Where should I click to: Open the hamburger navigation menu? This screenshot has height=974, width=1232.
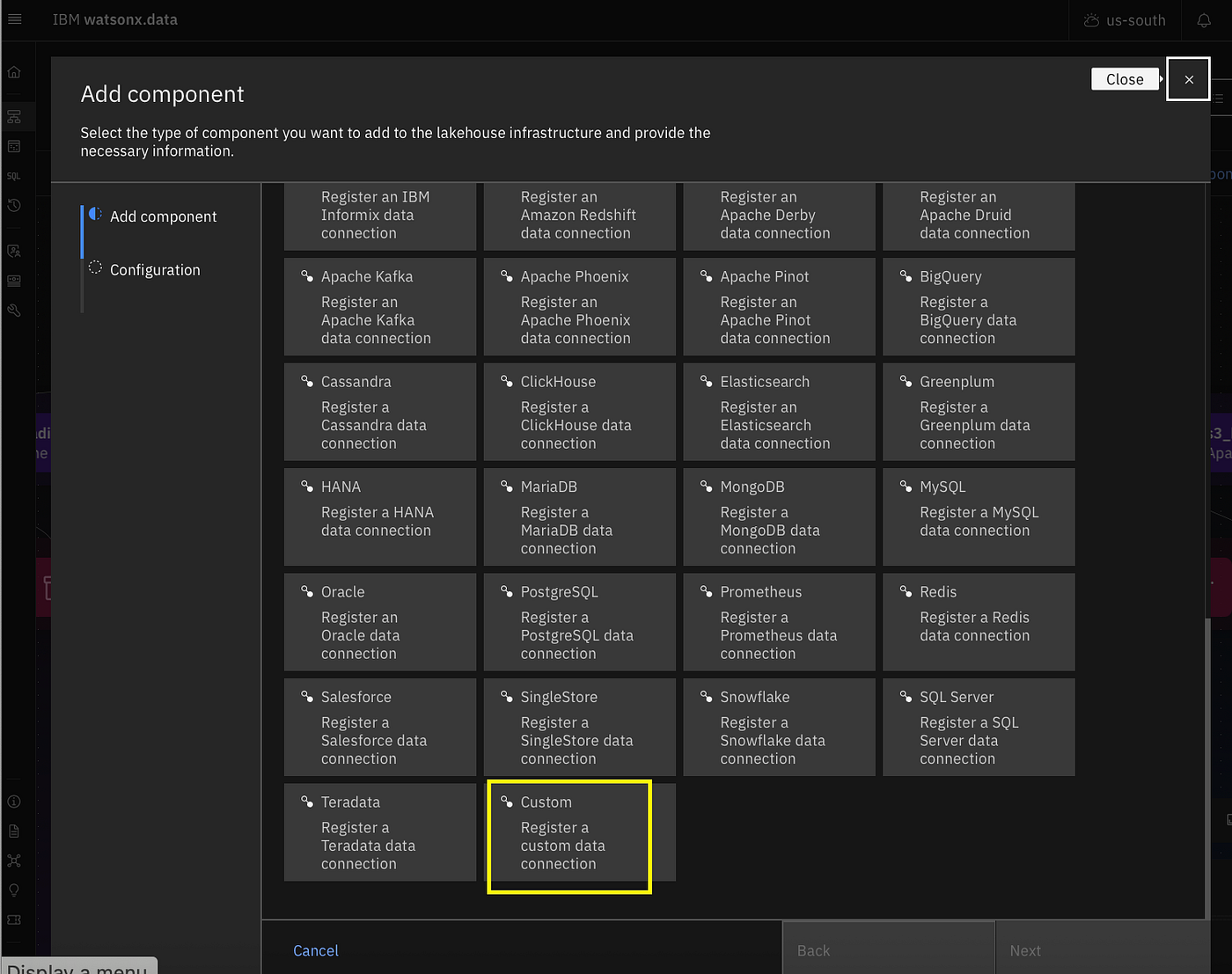[x=15, y=19]
